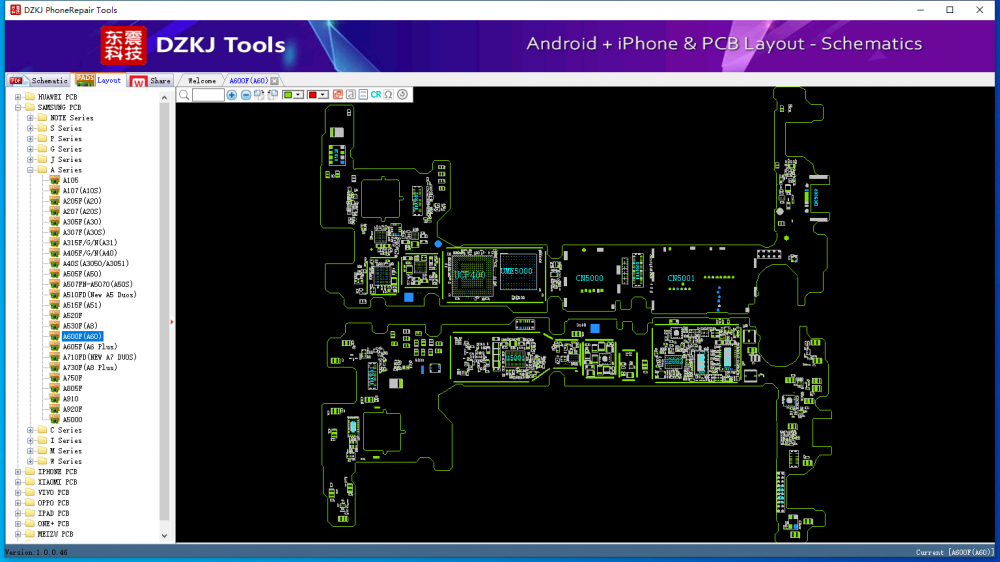
Task: Click the UCP400 chip on the board
Action: click(470, 274)
